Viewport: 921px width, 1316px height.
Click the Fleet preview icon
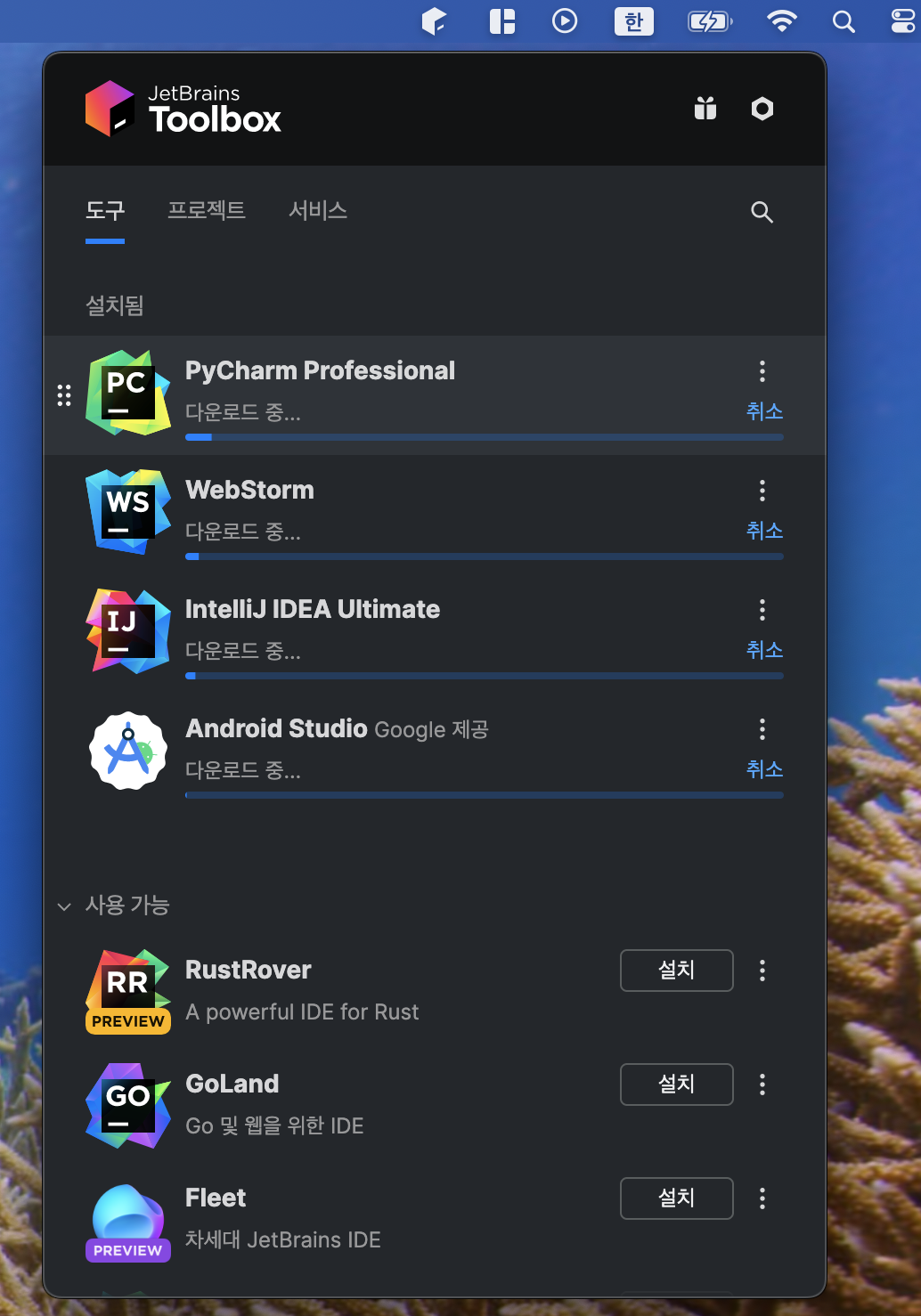point(128,1222)
